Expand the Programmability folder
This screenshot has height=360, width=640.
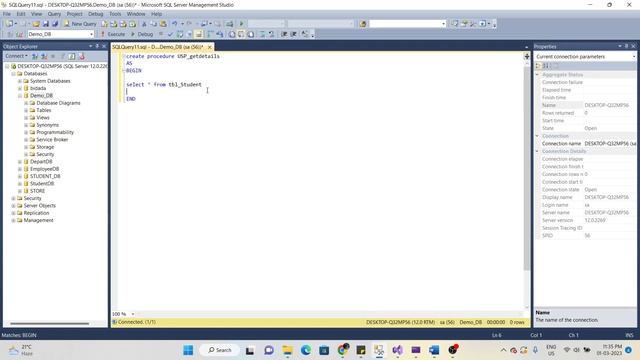click(x=26, y=132)
